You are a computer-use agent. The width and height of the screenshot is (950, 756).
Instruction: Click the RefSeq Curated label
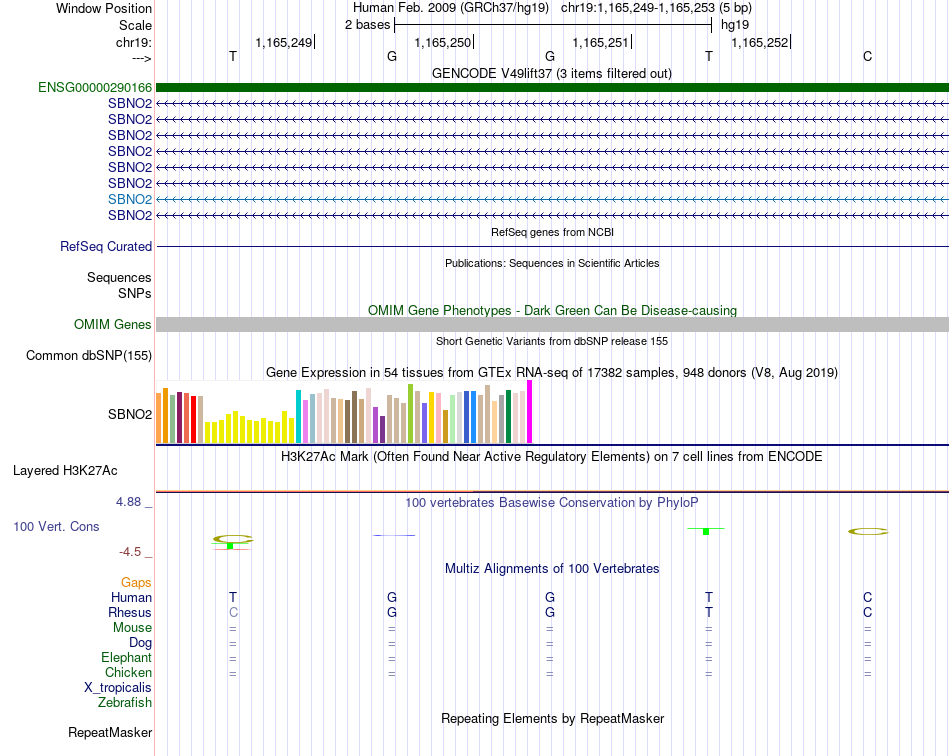pos(105,247)
